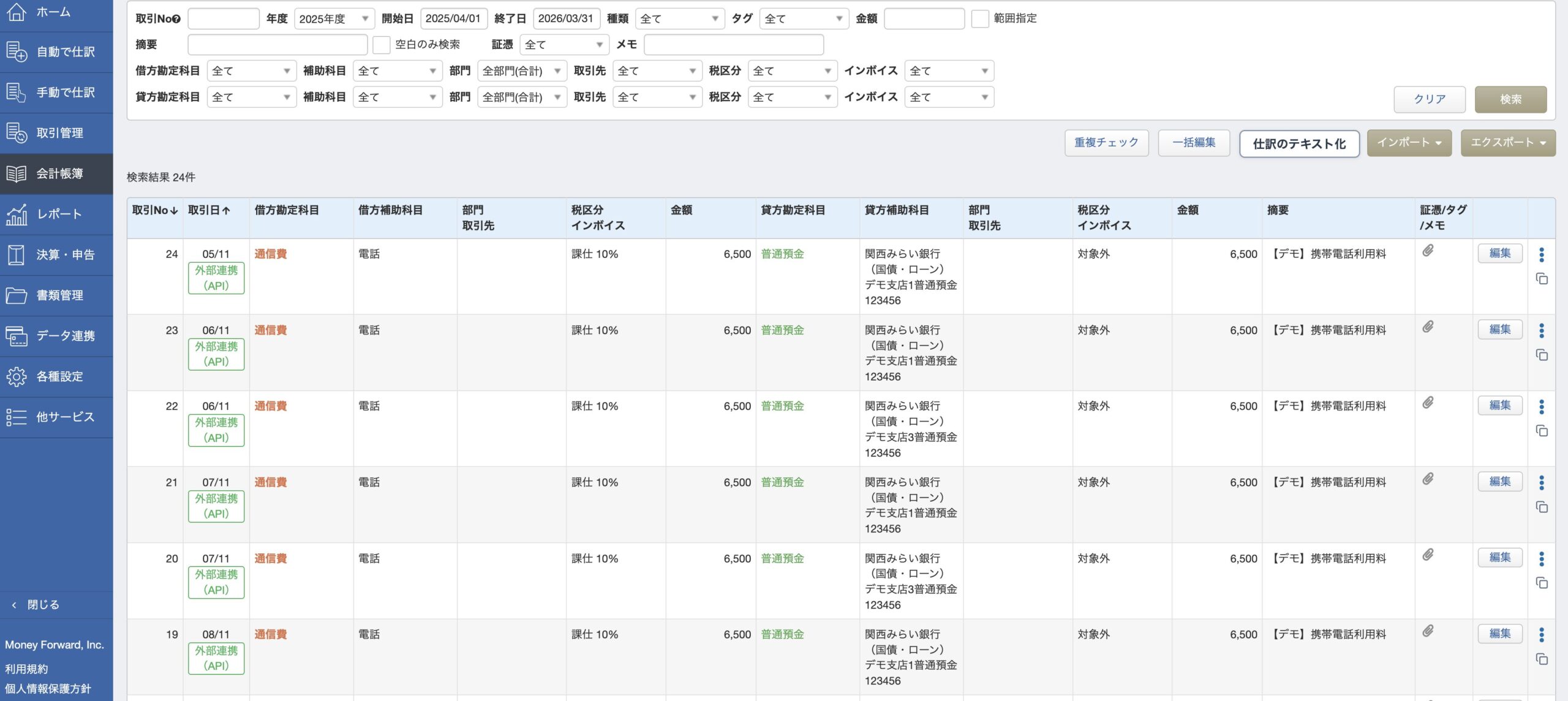Screen dimensions: 1568x701
Task: Open credit-row 取引先 dropdown
Action: (657, 97)
